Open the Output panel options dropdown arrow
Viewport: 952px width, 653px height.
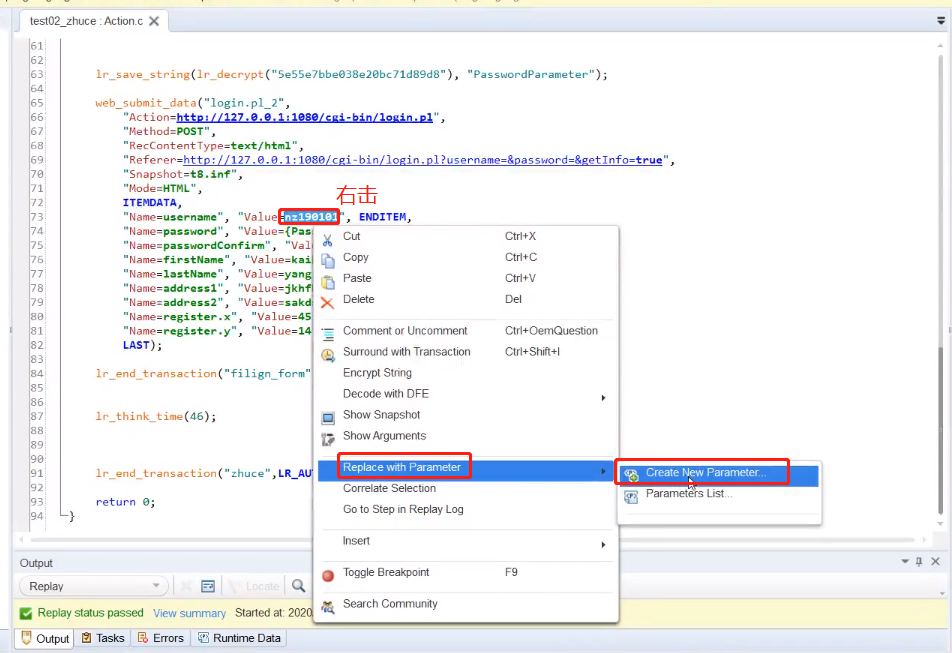click(x=905, y=561)
